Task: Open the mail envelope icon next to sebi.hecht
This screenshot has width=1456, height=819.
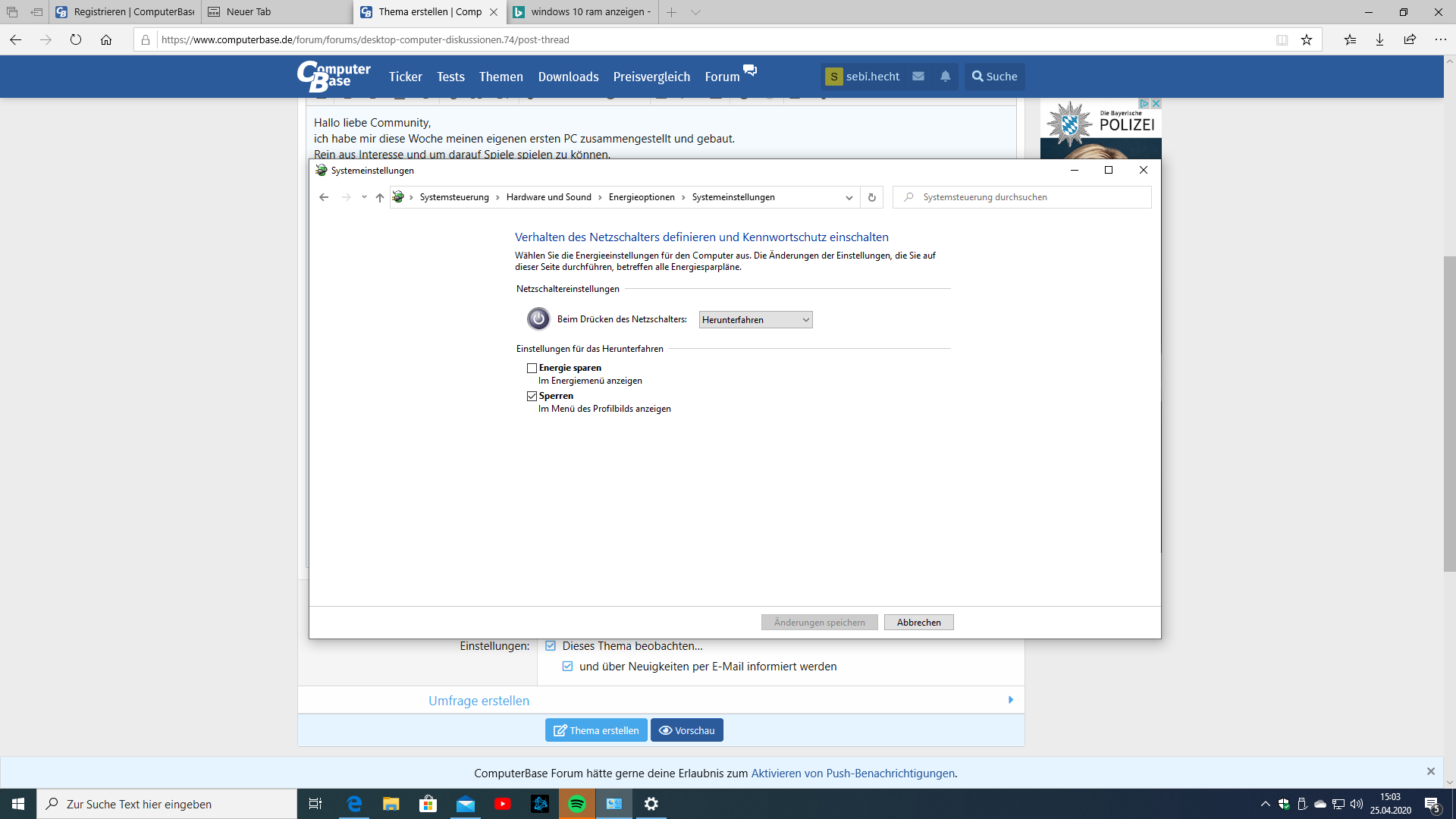Action: pyautogui.click(x=918, y=77)
